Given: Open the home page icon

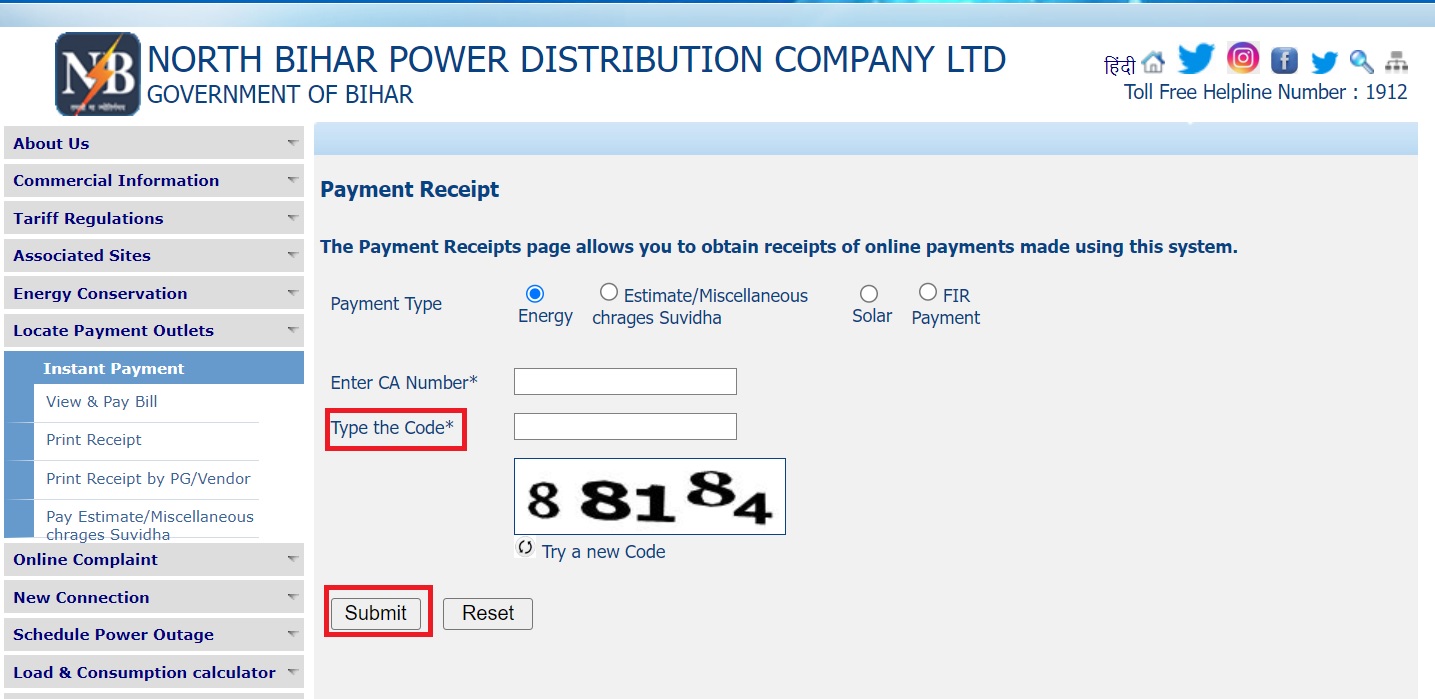Looking at the screenshot, I should [1155, 61].
